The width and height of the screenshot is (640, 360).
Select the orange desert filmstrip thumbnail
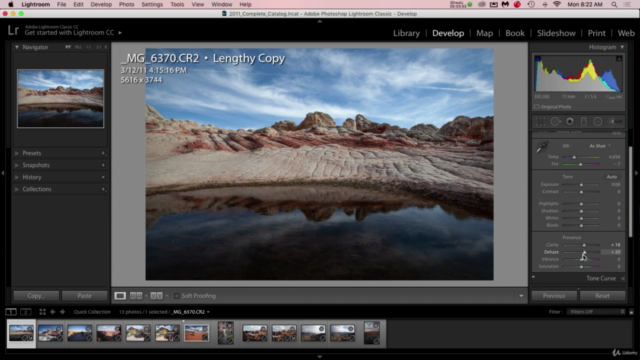[x=196, y=333]
